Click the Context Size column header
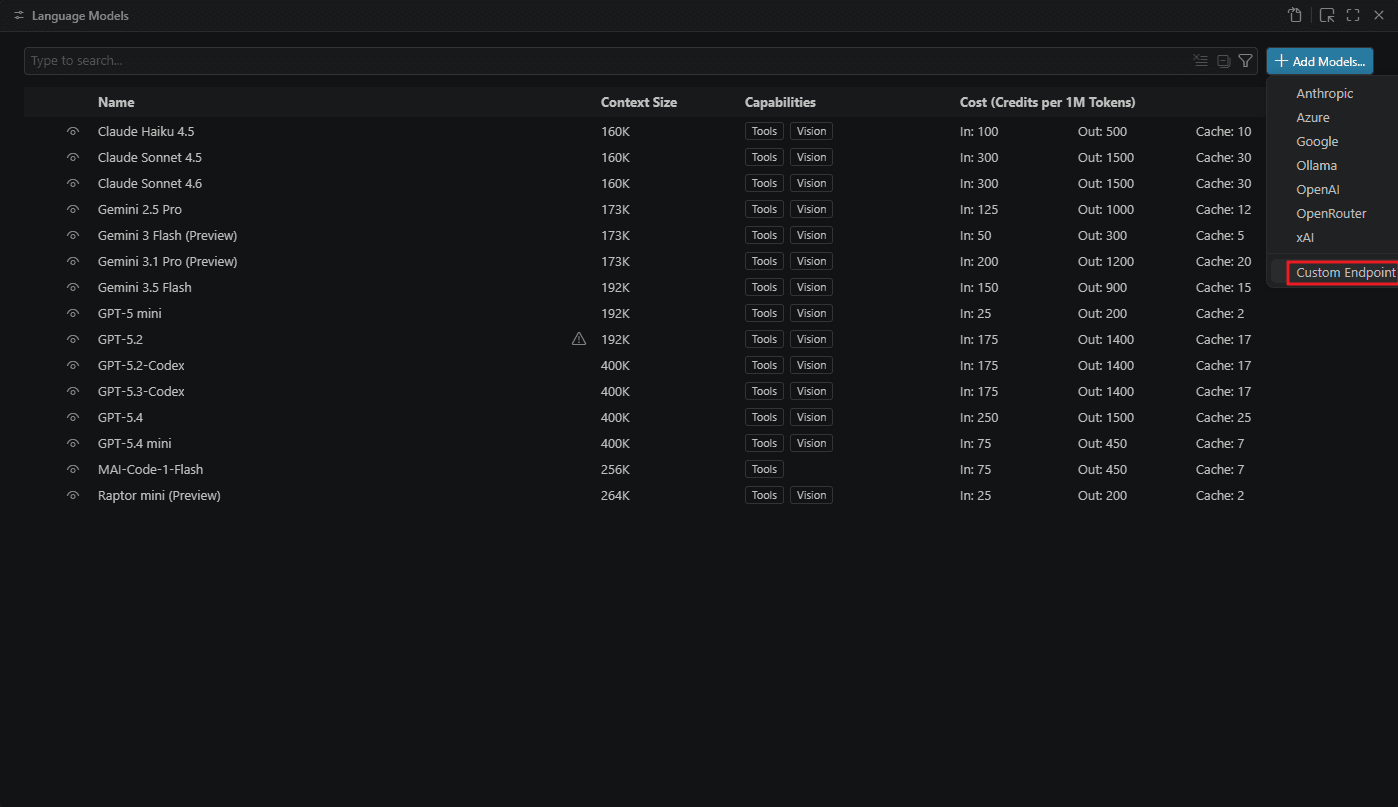Image resolution: width=1398 pixels, height=807 pixels. [639, 102]
